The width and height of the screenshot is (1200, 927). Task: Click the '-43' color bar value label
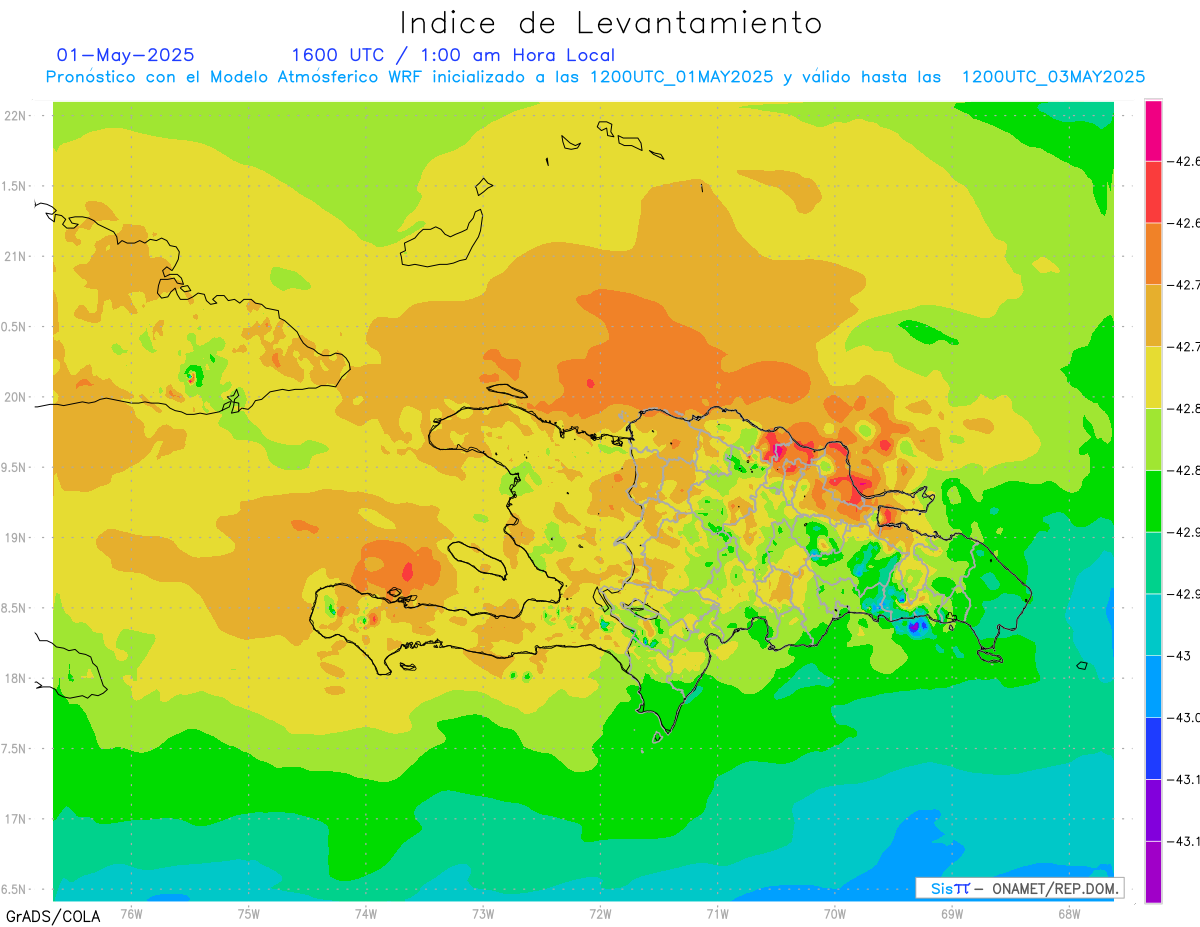tap(1182, 656)
